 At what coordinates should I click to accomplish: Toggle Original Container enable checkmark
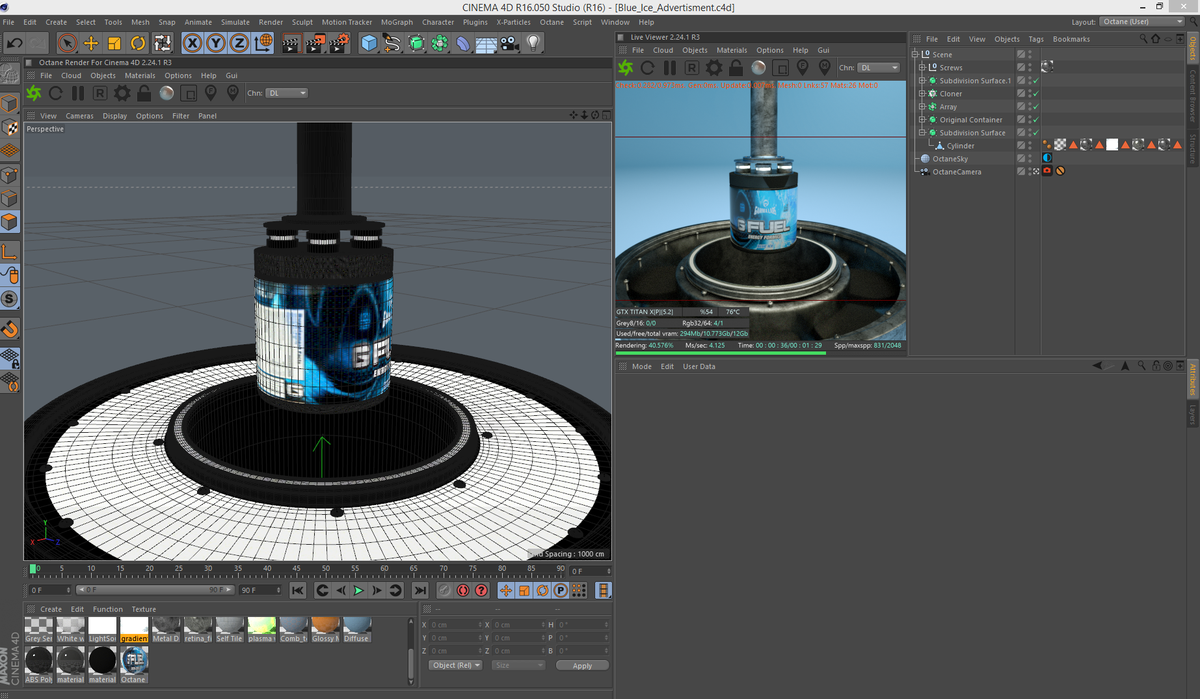(x=1035, y=120)
